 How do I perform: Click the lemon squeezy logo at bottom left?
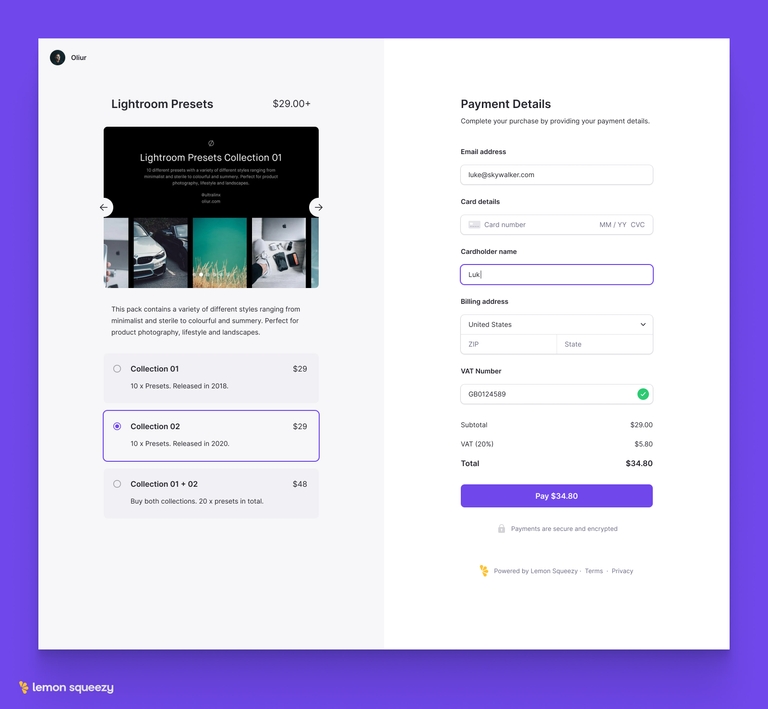pos(66,687)
